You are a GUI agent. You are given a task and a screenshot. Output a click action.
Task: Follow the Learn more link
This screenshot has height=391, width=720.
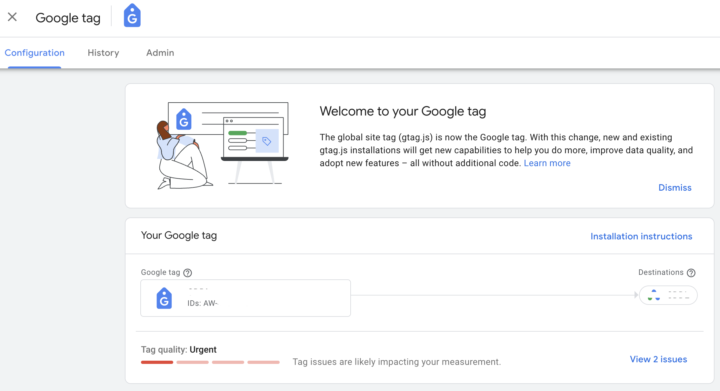tap(547, 163)
